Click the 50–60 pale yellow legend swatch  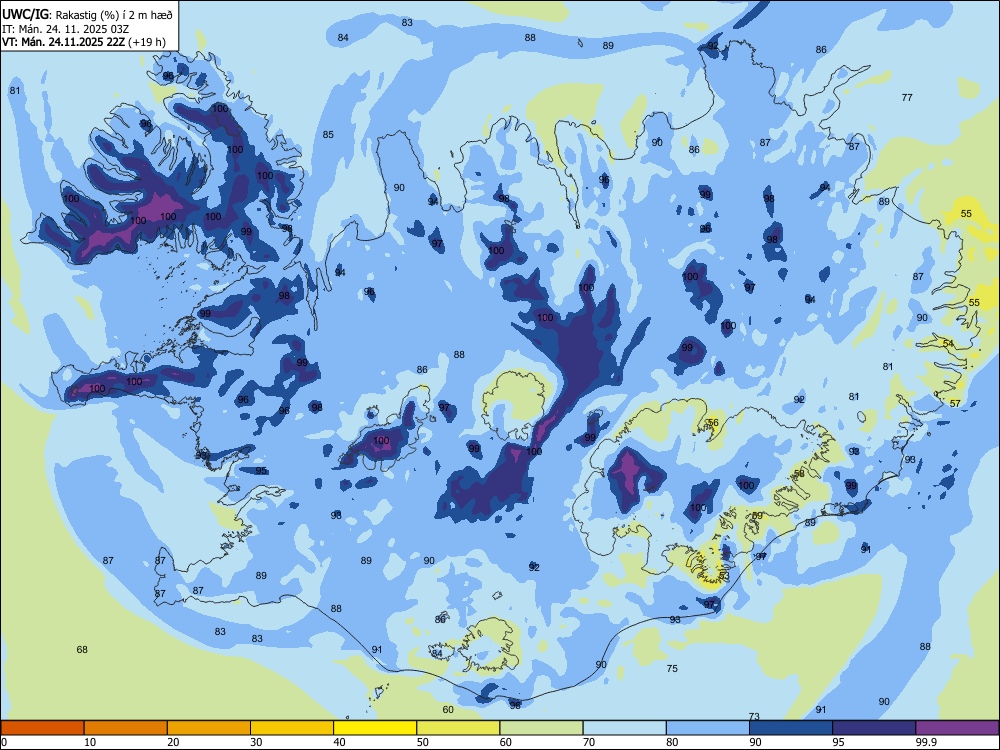point(459,728)
